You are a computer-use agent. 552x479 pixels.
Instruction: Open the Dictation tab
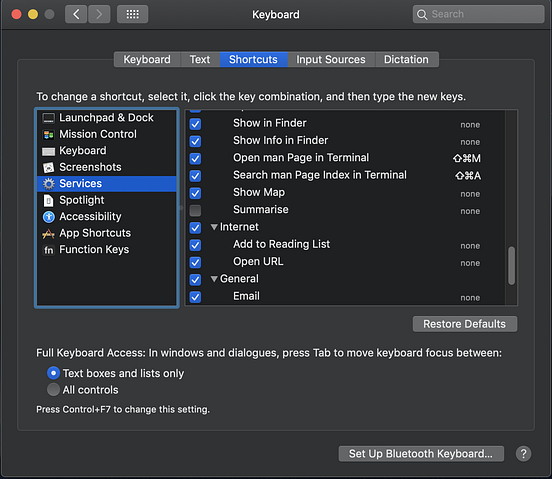(x=406, y=59)
